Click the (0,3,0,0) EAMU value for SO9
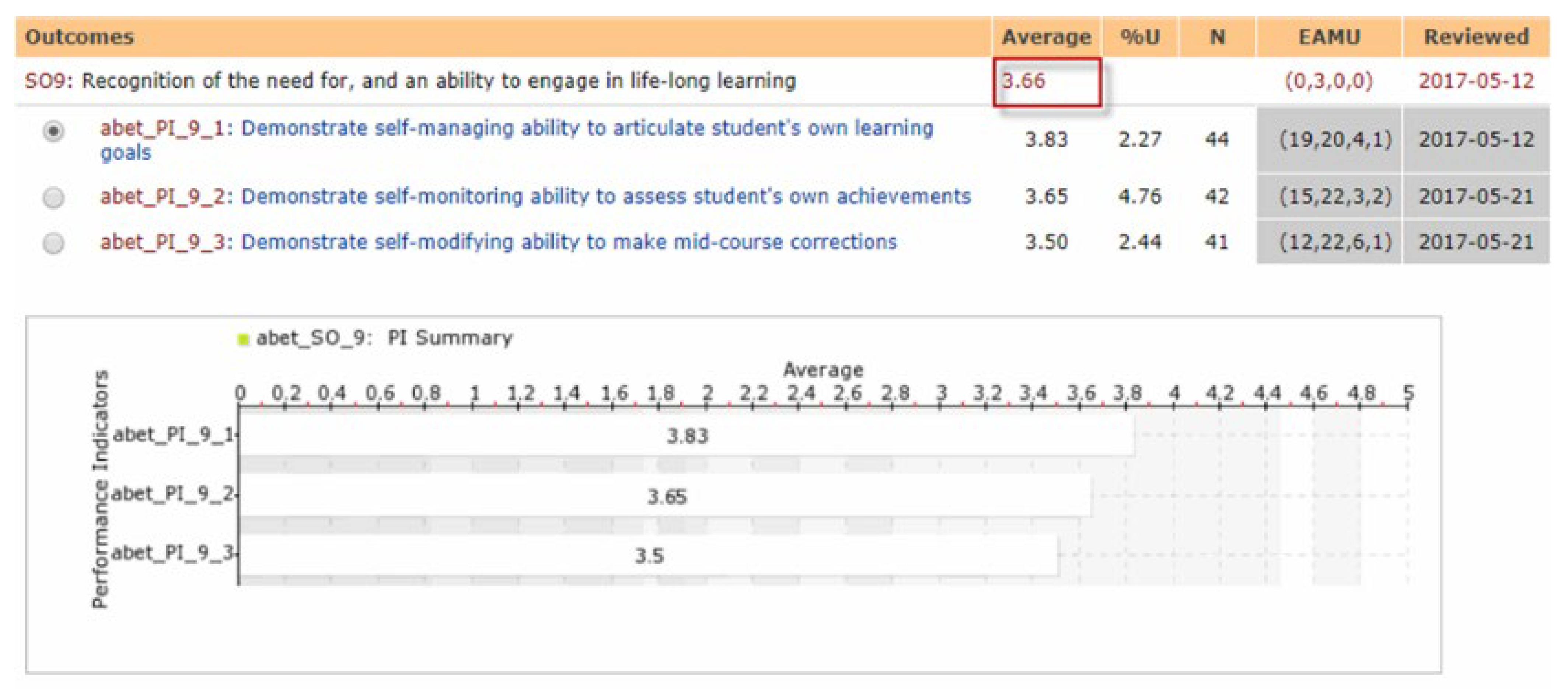The image size is (1568, 689). tap(1329, 81)
